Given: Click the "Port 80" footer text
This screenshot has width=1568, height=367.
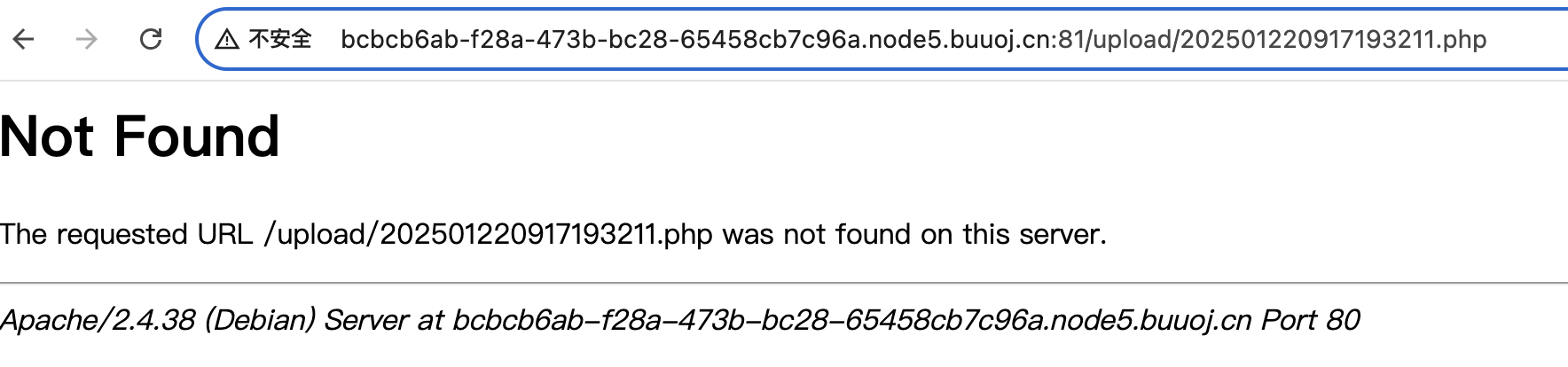Looking at the screenshot, I should (1311, 320).
